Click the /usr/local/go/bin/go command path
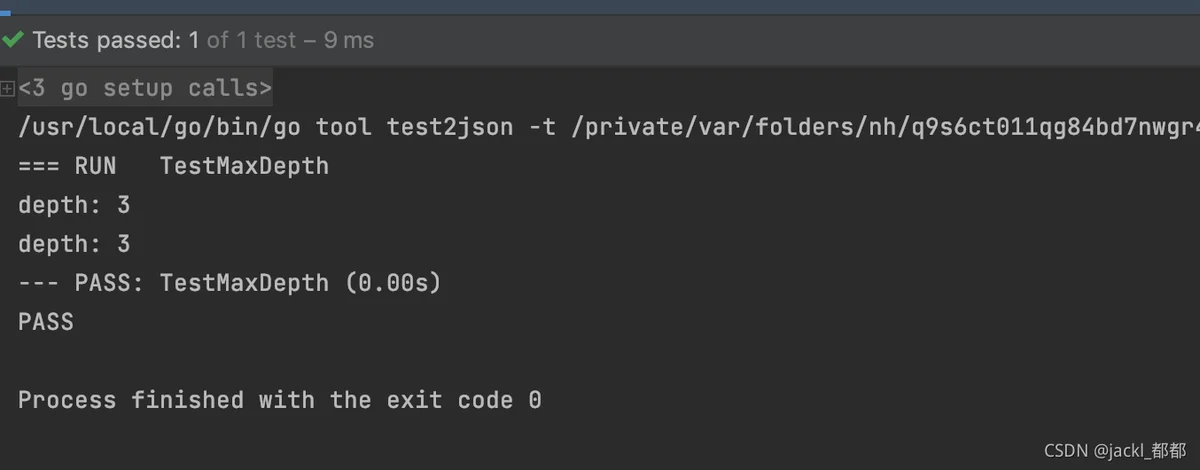Image resolution: width=1200 pixels, height=470 pixels. (159, 127)
